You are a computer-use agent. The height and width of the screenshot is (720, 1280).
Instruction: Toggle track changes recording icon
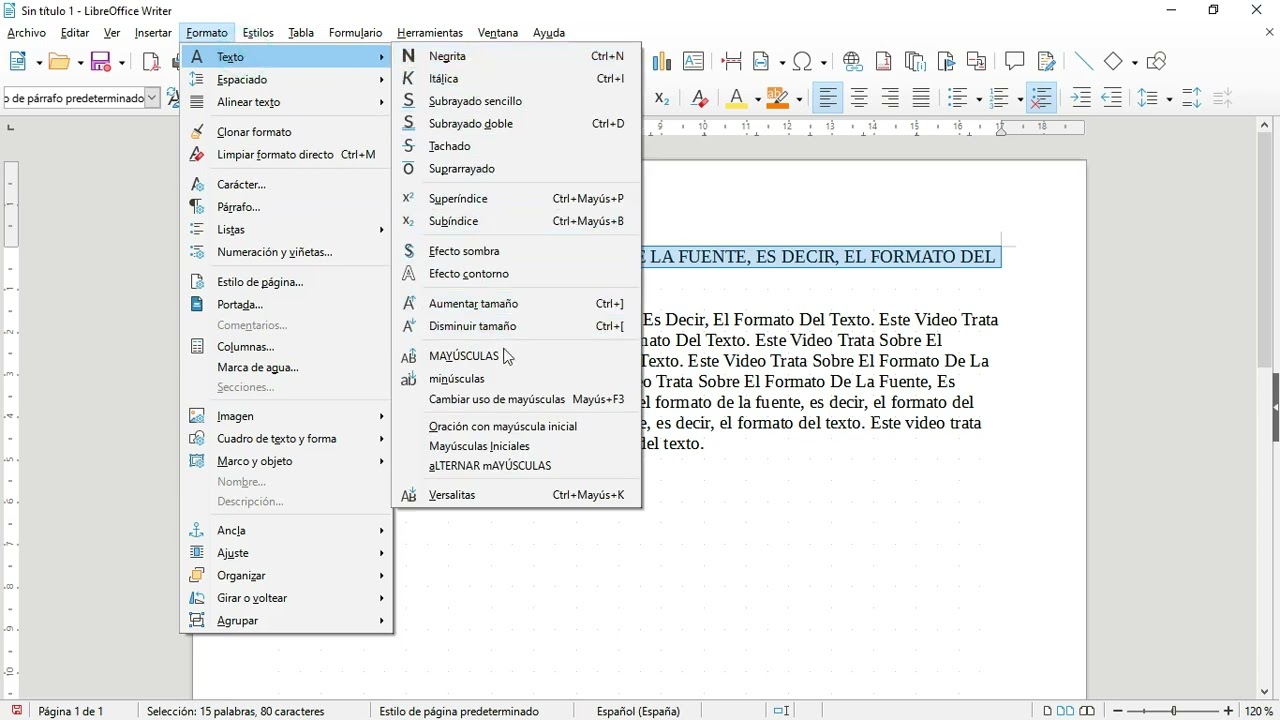pos(1046,62)
